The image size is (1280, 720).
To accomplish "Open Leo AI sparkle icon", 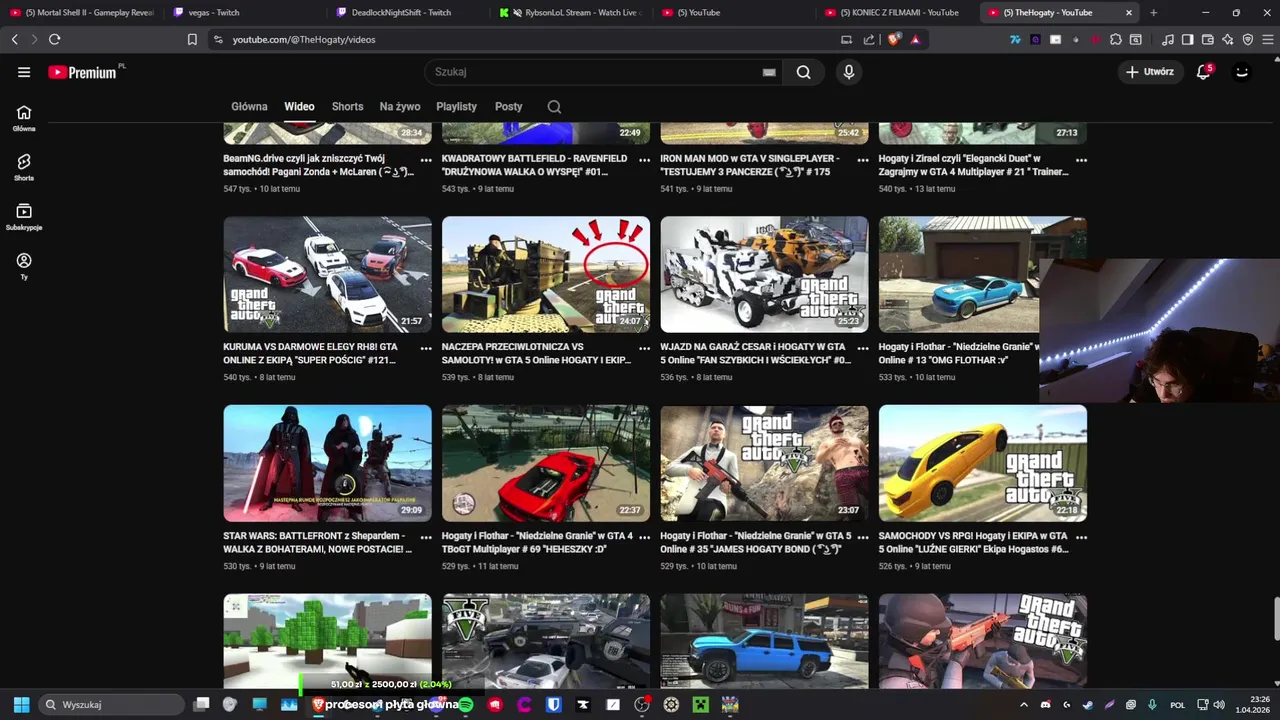I will (x=1228, y=39).
